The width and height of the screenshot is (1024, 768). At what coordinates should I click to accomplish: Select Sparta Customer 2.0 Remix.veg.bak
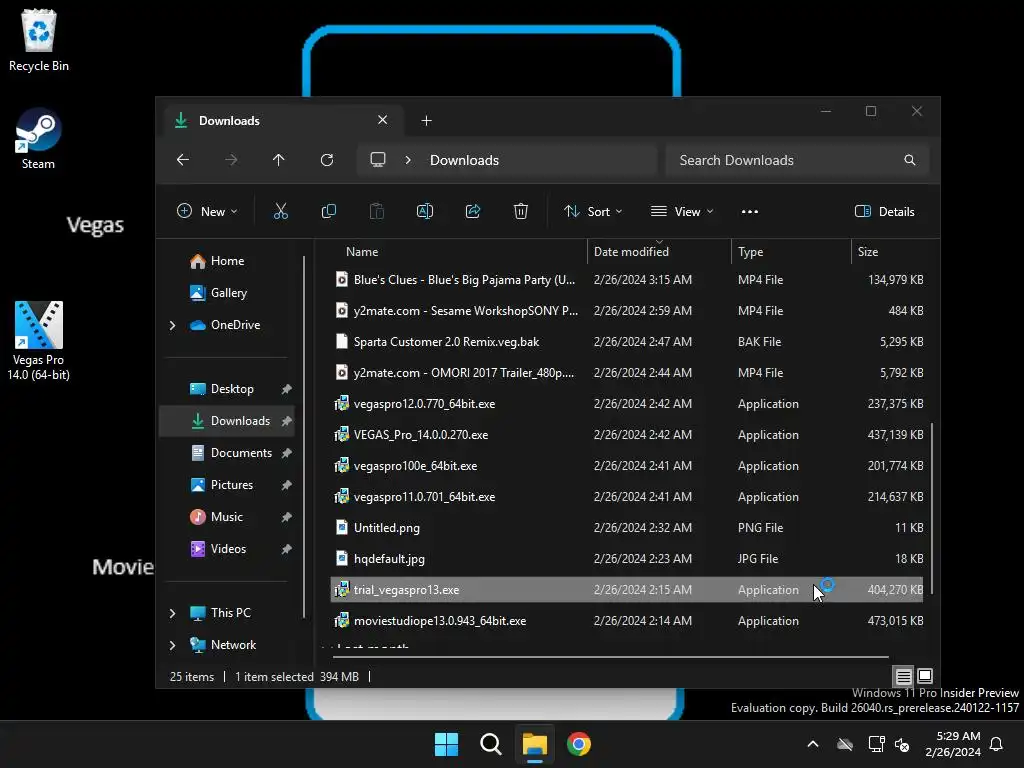tap(626, 342)
